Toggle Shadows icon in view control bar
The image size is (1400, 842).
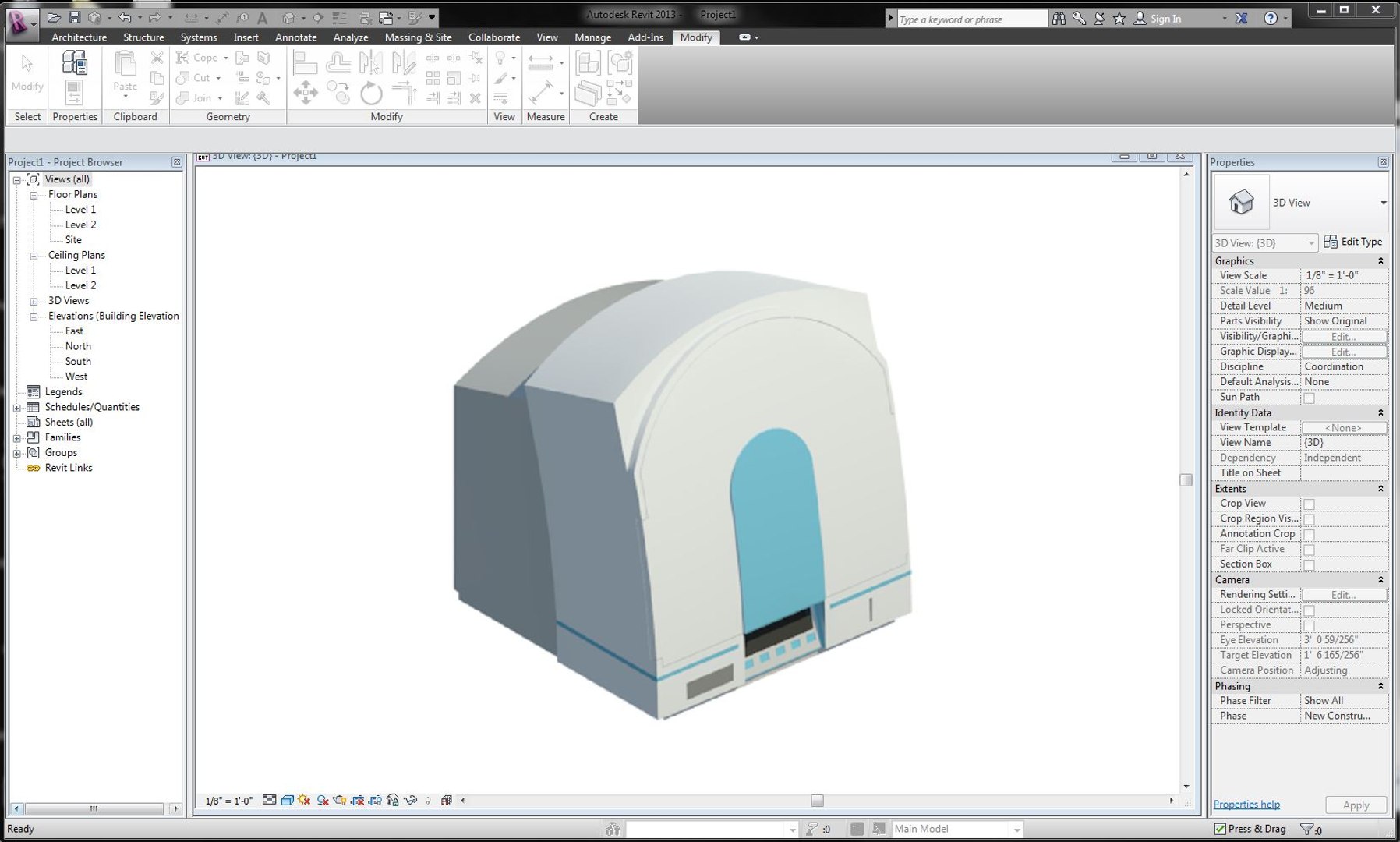pyautogui.click(x=322, y=800)
